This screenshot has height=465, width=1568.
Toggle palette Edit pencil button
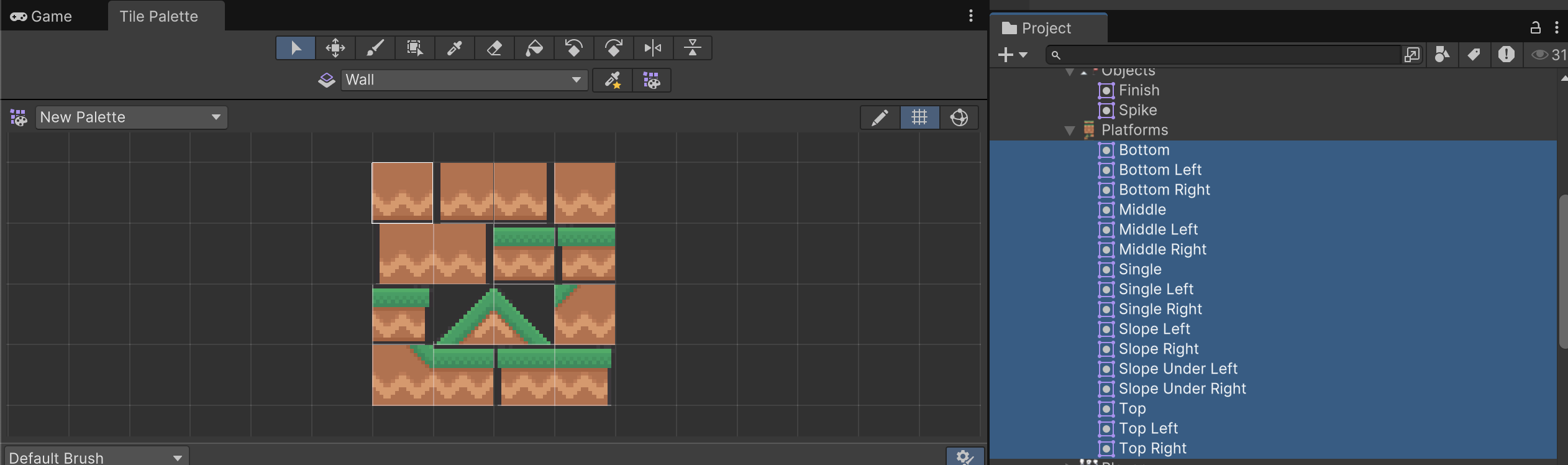[880, 117]
